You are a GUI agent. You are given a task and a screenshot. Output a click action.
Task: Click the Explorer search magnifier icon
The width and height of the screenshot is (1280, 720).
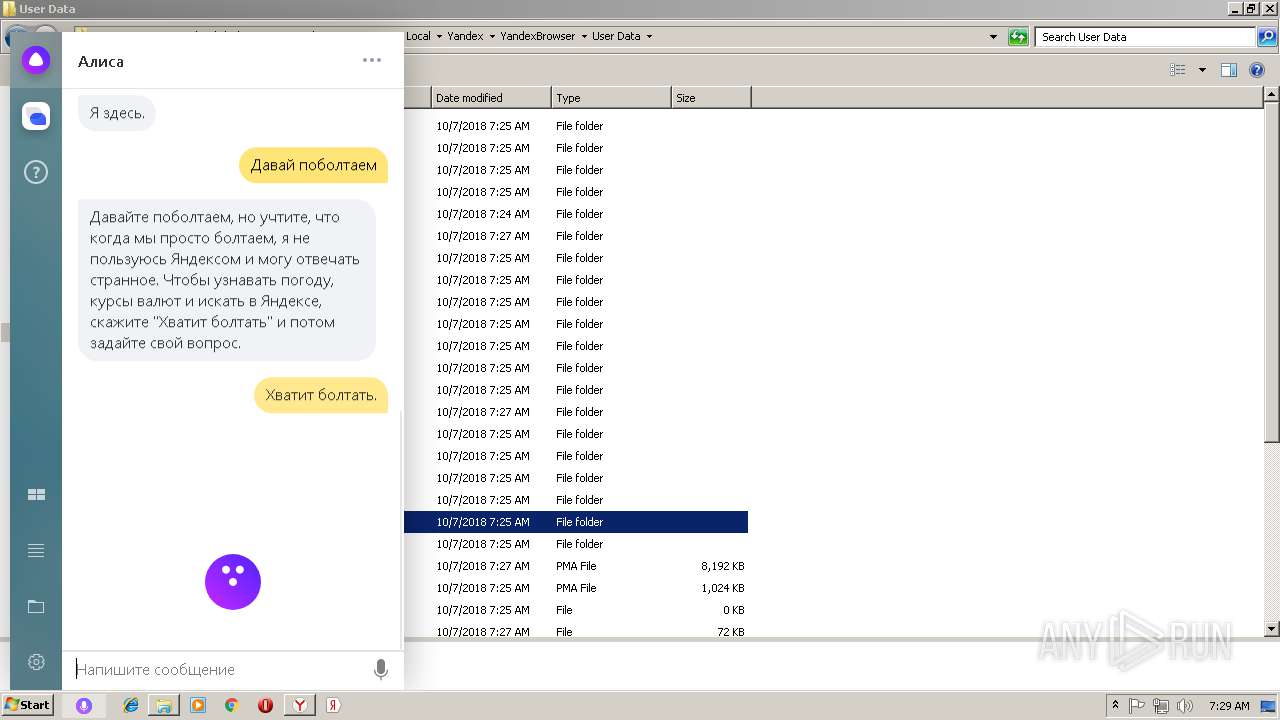pos(1266,37)
